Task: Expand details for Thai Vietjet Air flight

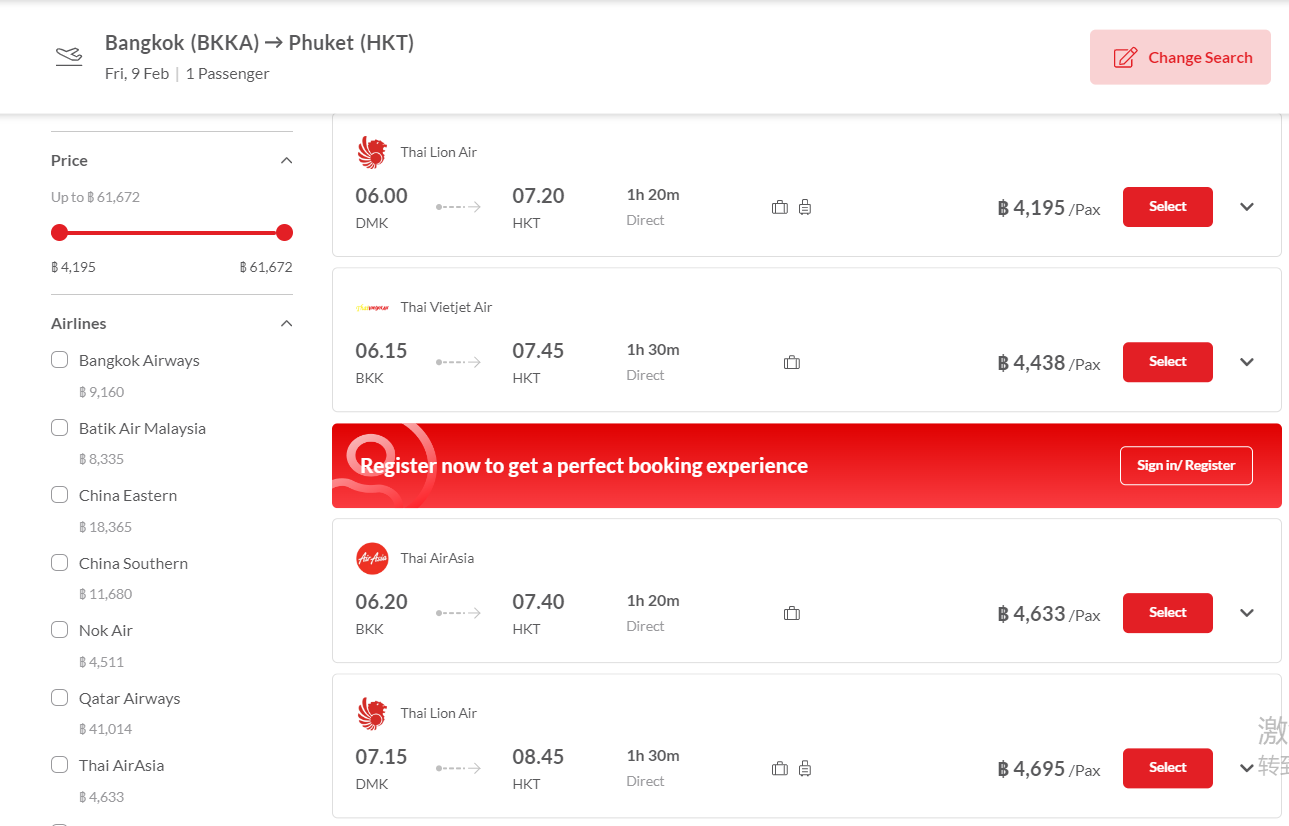Action: click(1247, 362)
